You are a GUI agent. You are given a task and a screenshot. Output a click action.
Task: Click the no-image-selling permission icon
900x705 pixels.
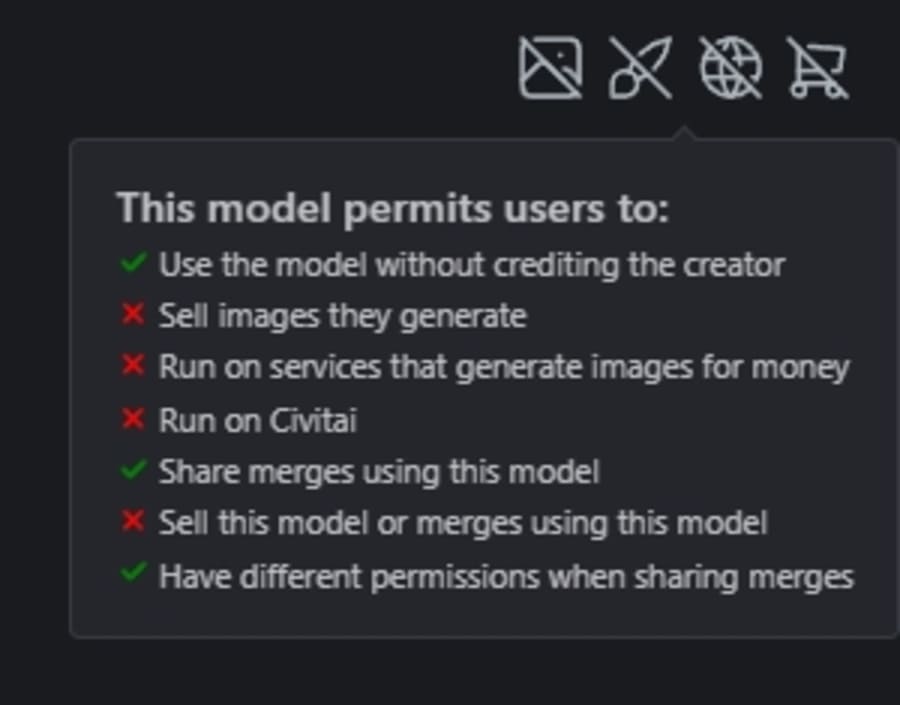[x=550, y=68]
